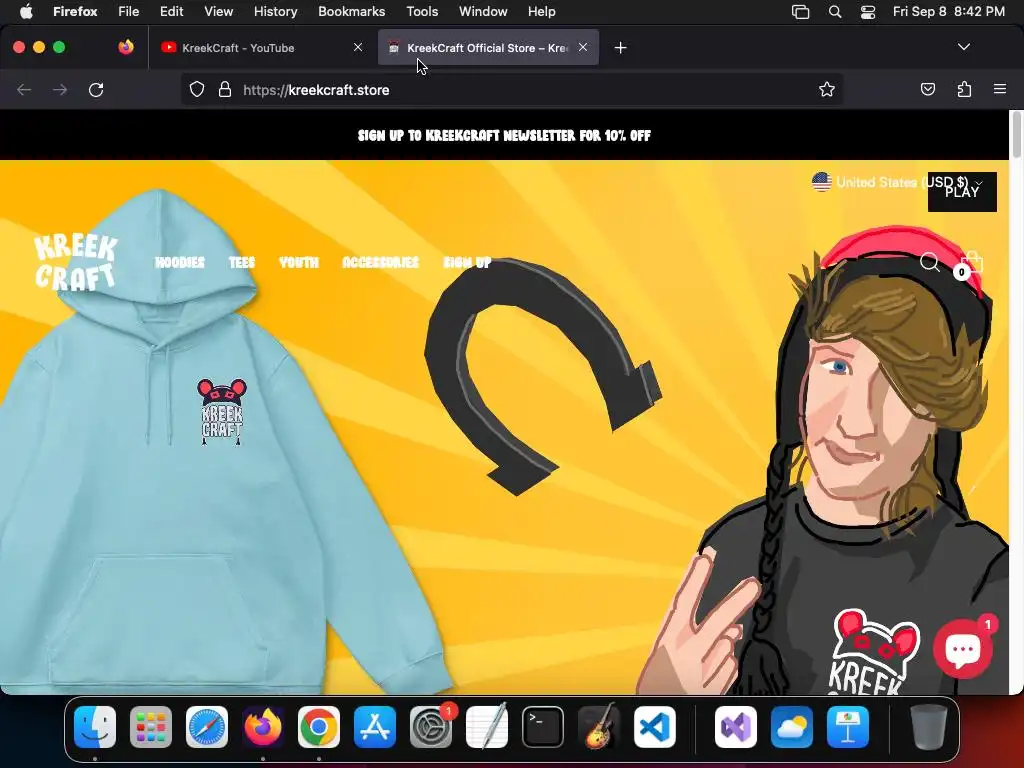1024x768 pixels.
Task: Click the date and time in menu bar
Action: (948, 12)
